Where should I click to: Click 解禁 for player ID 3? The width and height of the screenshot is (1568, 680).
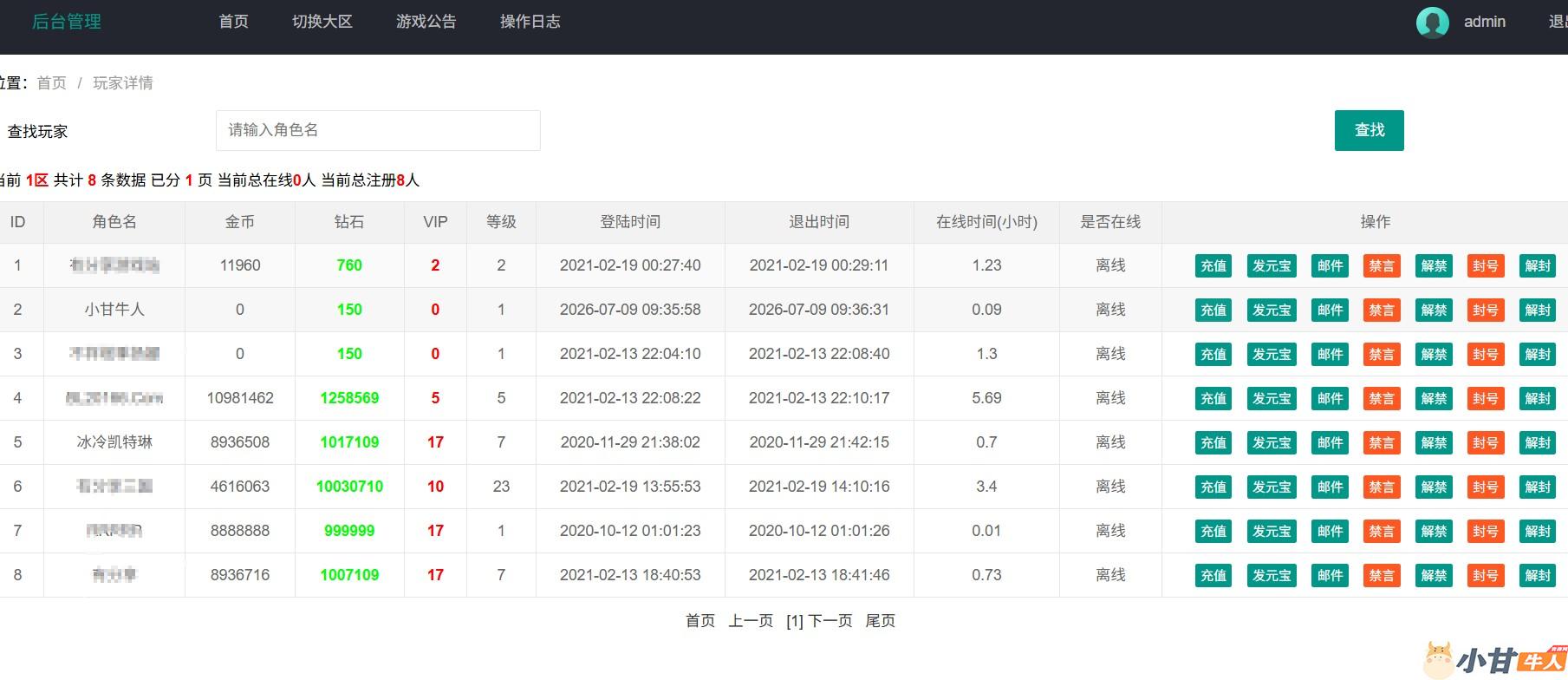[1434, 355]
